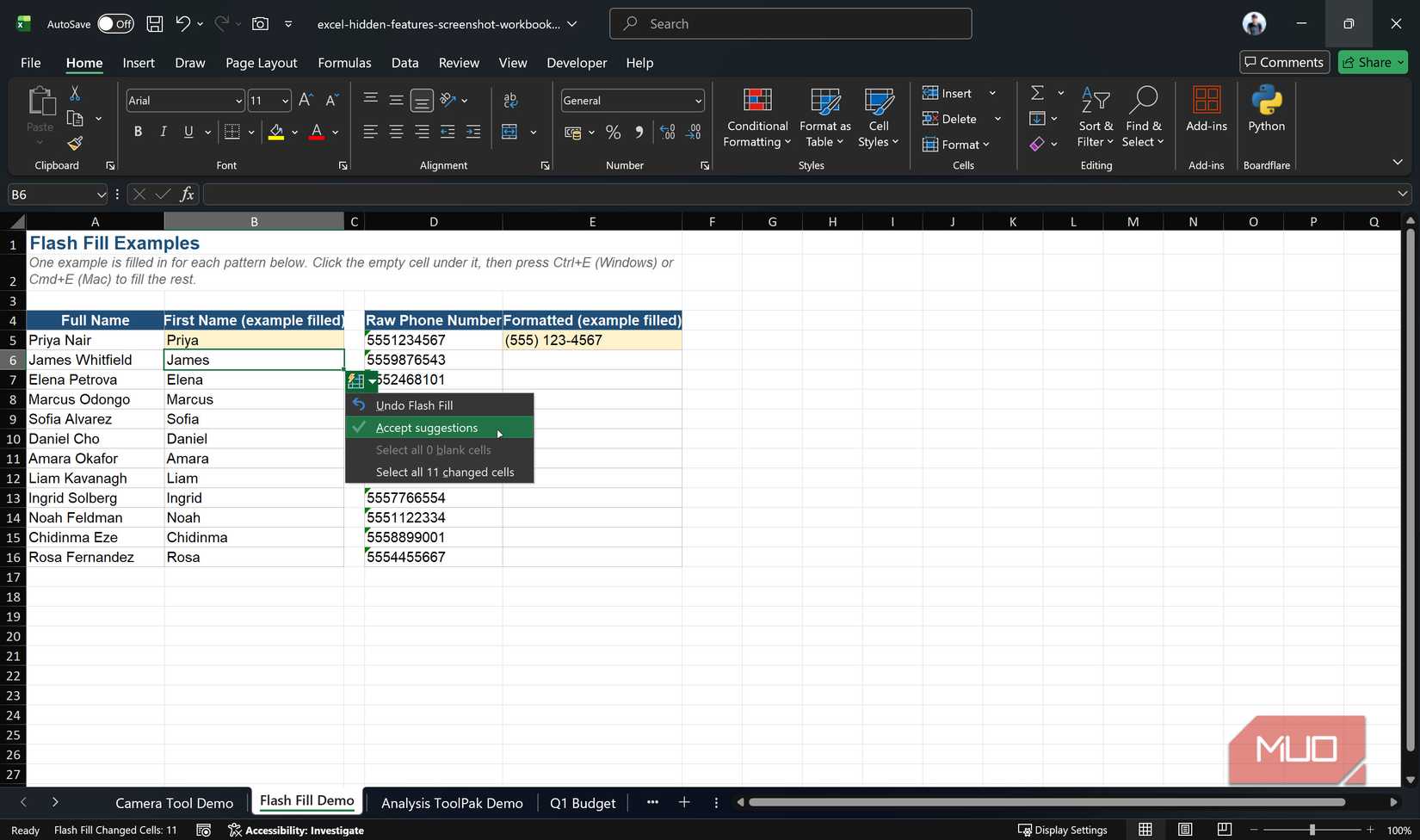Image resolution: width=1420 pixels, height=840 pixels.
Task: Expand the Fill Color dropdown arrow
Action: 294,132
